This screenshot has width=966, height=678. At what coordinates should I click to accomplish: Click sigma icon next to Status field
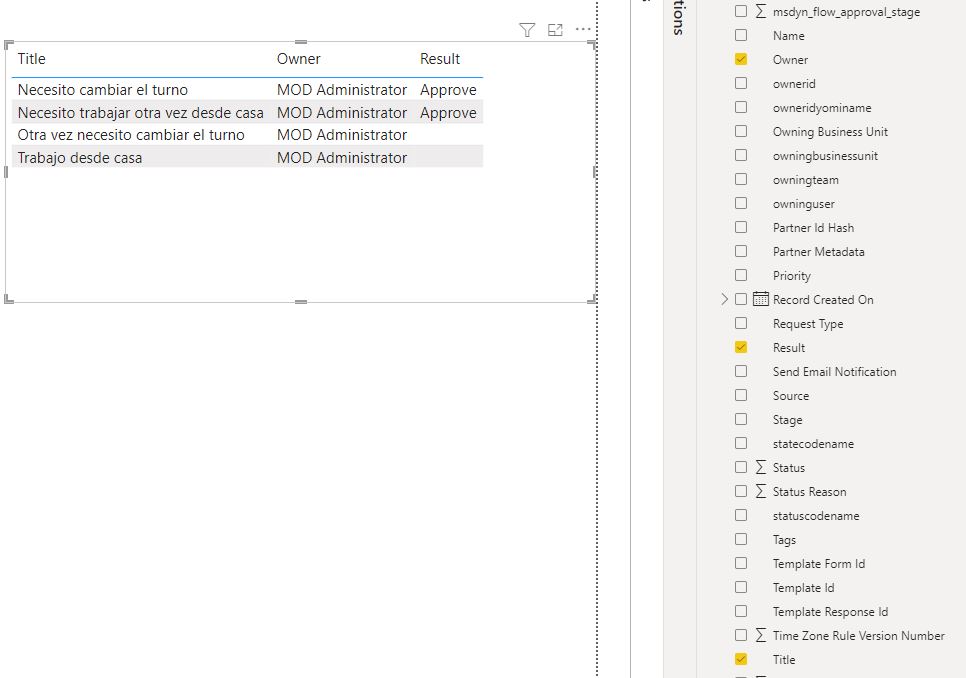pos(761,467)
